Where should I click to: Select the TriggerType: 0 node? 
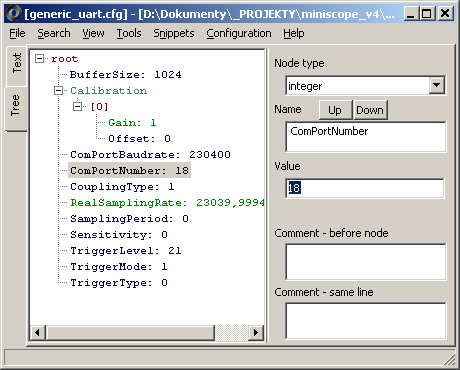point(119,283)
